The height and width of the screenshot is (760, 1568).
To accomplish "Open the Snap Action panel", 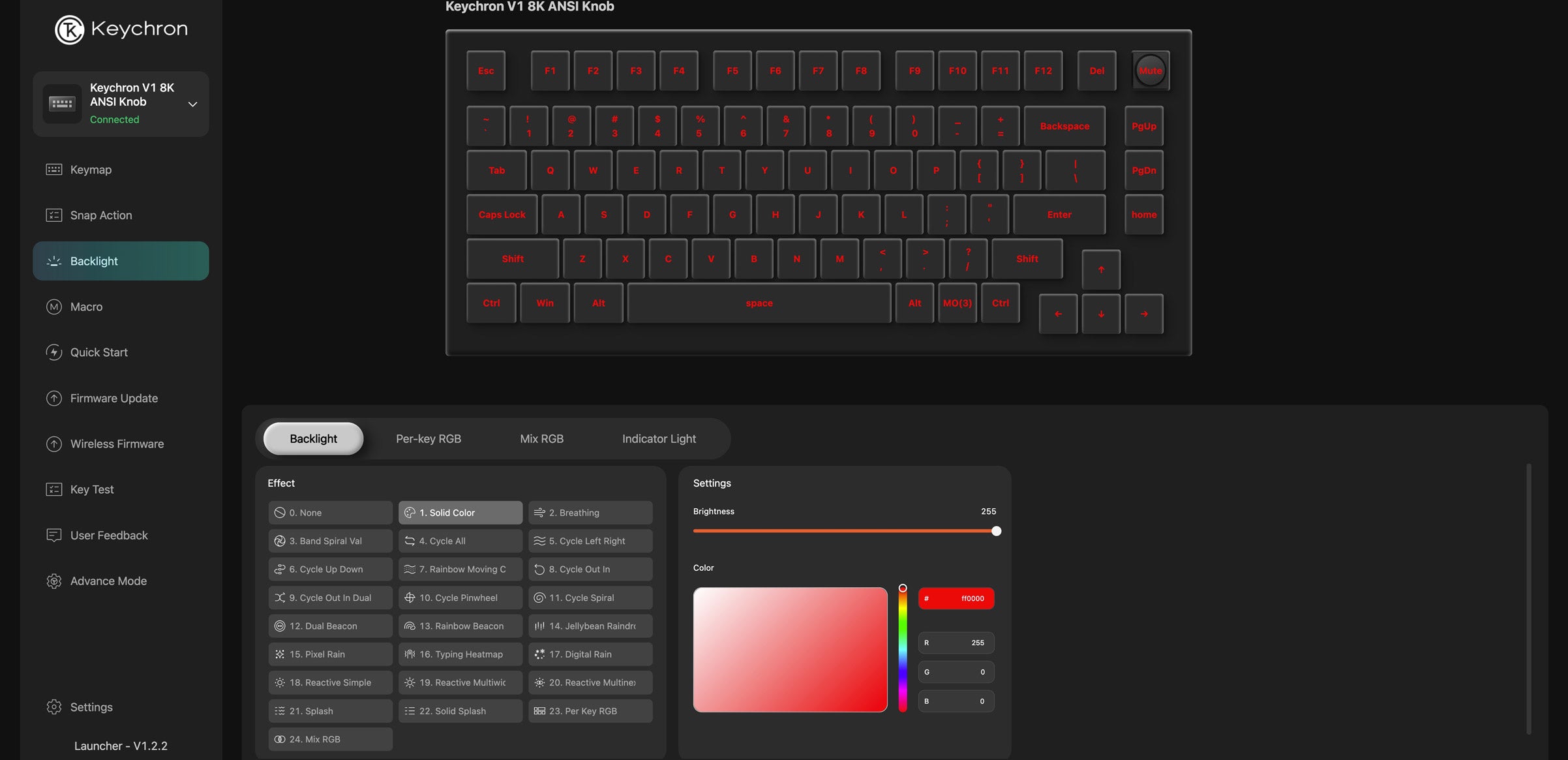I will pos(100,215).
